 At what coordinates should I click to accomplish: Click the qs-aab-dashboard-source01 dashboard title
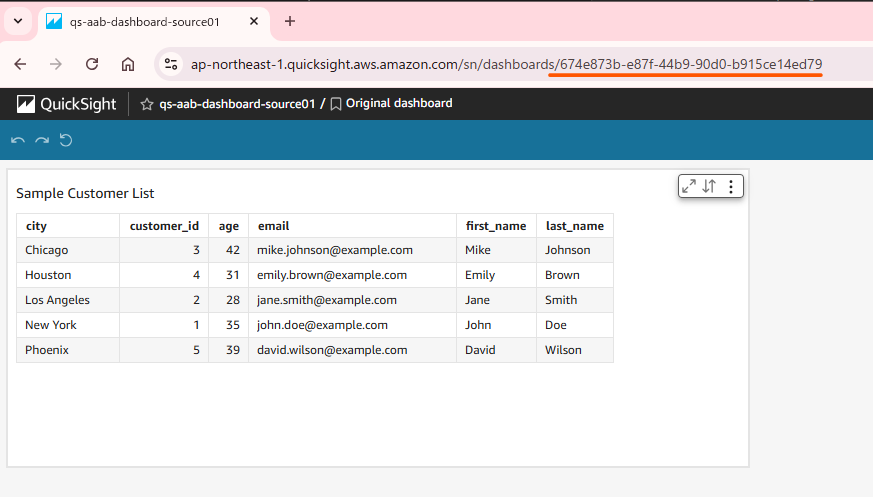click(237, 104)
